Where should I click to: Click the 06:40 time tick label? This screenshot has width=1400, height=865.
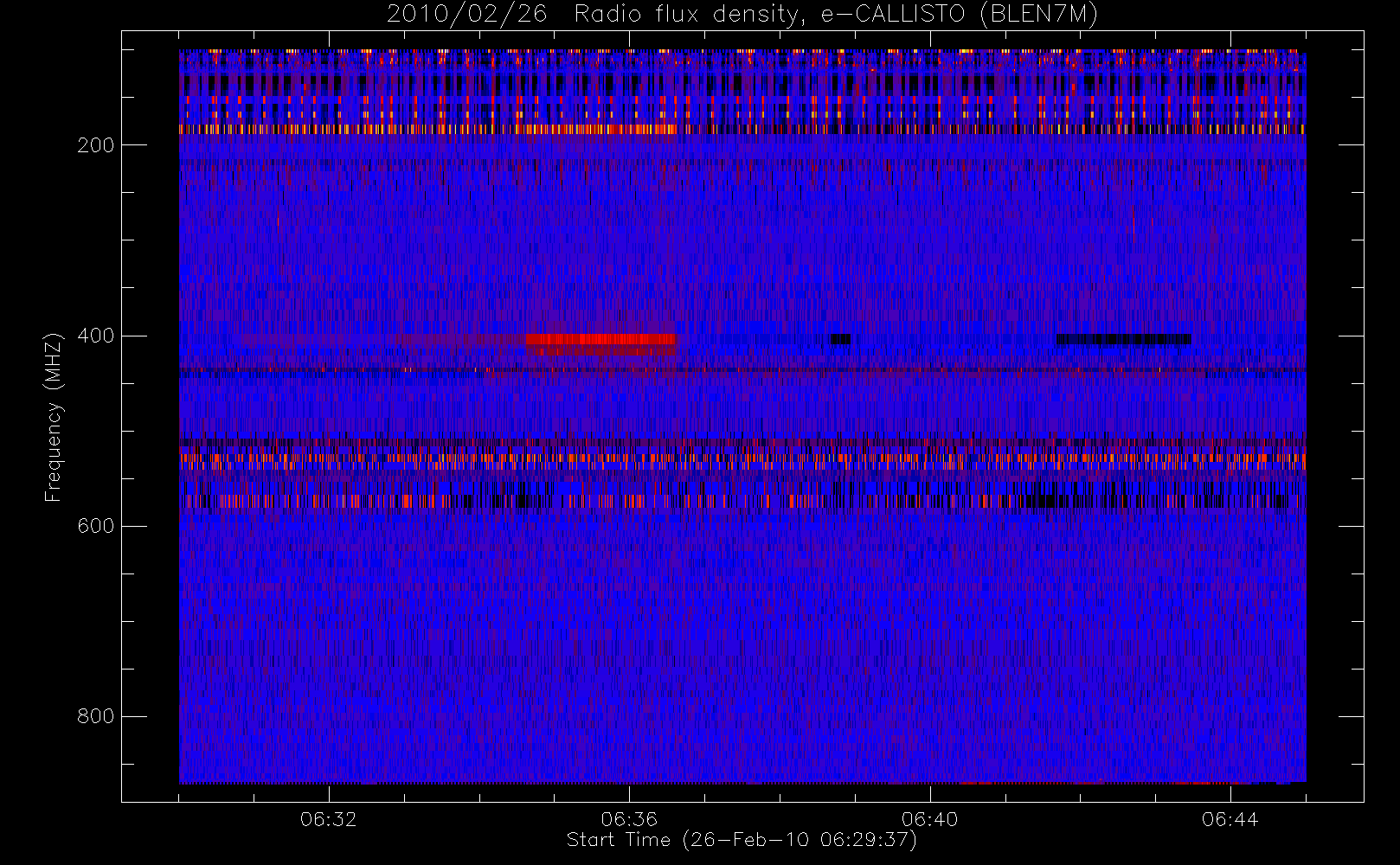pyautogui.click(x=929, y=819)
